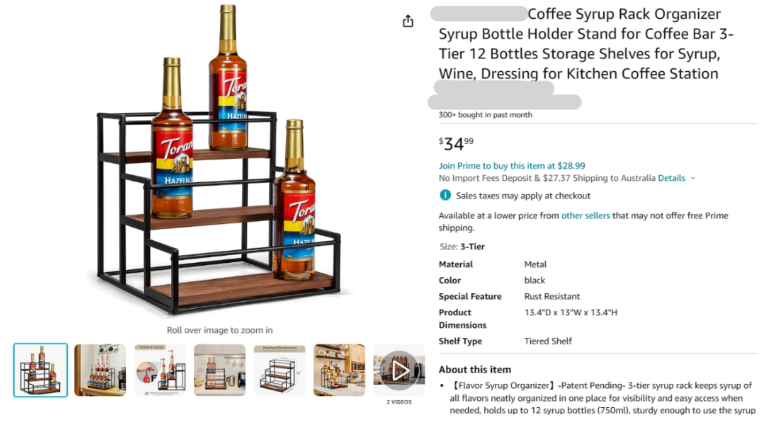This screenshot has width=763, height=422.
Task: Click the 2 VIDEOS label
Action: [x=399, y=402]
